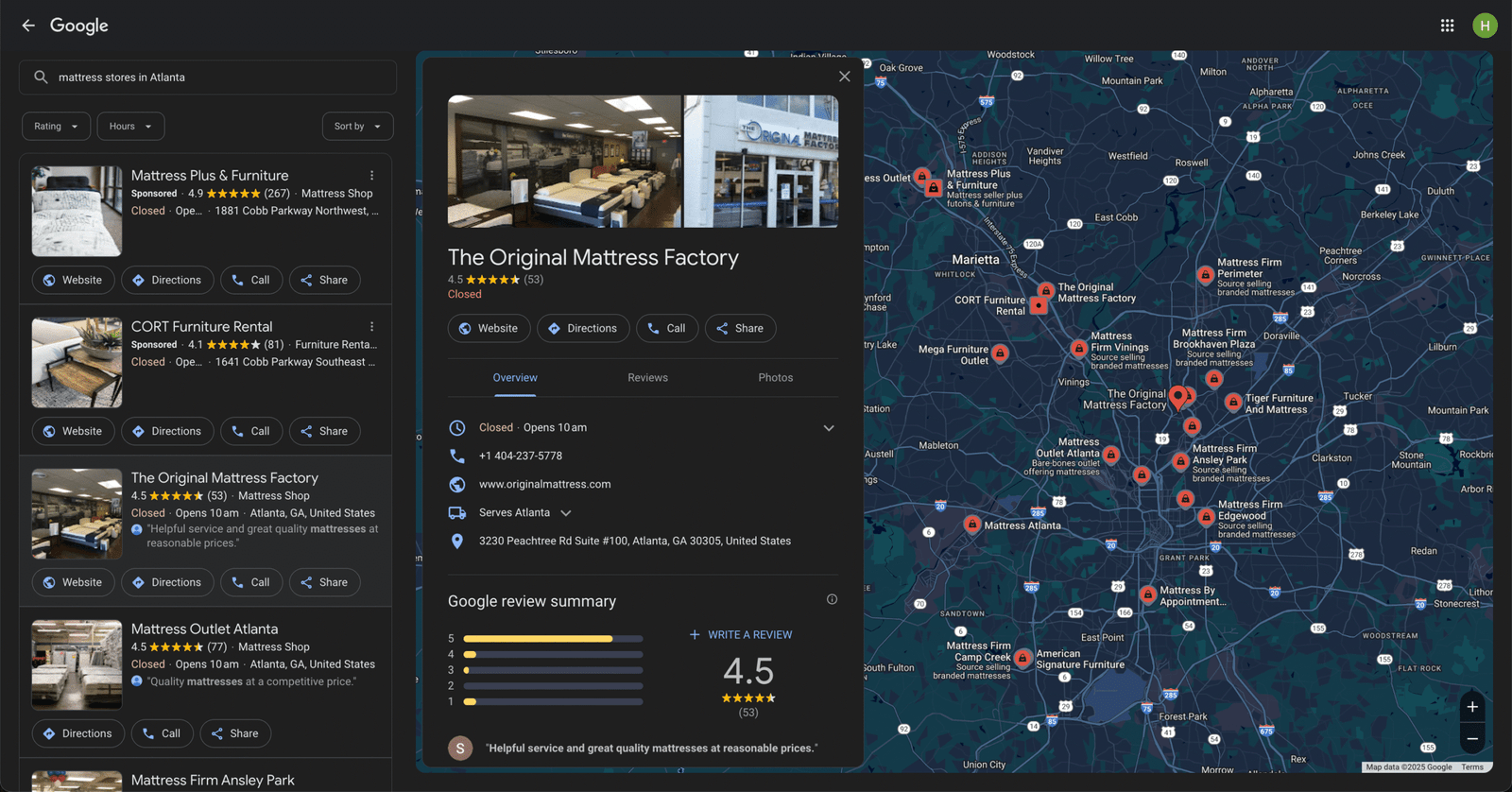The height and width of the screenshot is (792, 1512).
Task: Click the Mega Furniture Outlet map pin
Action: coord(1000,353)
